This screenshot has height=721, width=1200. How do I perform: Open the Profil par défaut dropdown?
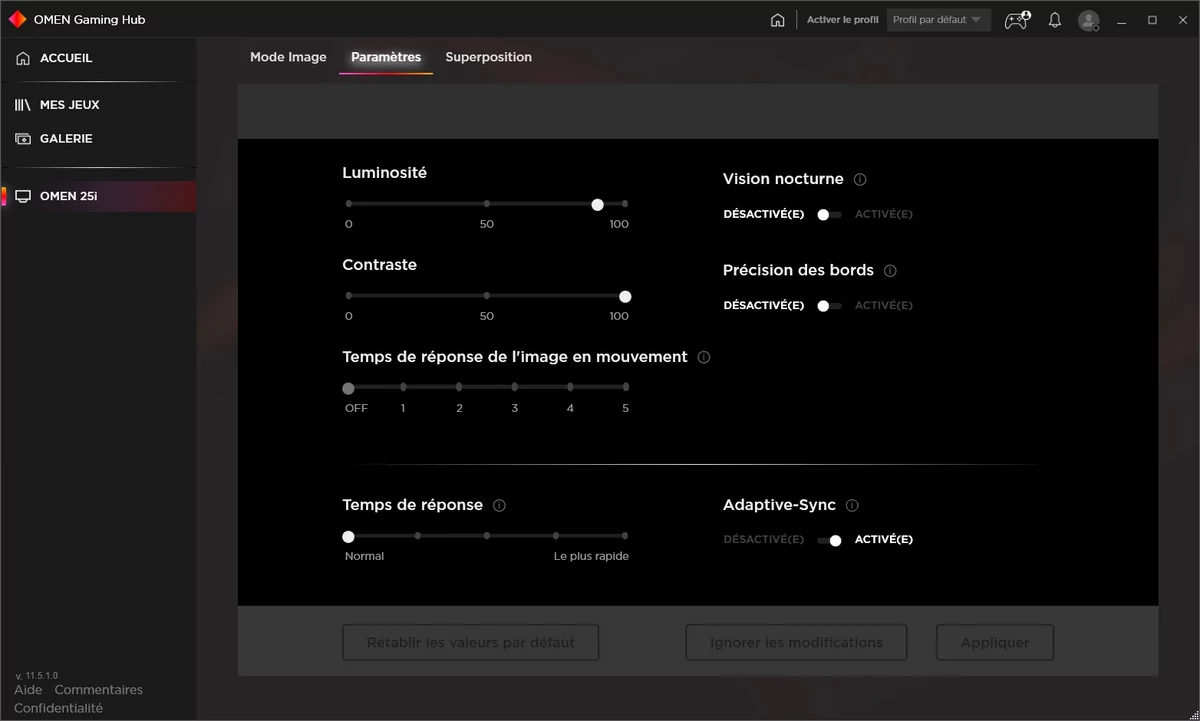pos(938,20)
